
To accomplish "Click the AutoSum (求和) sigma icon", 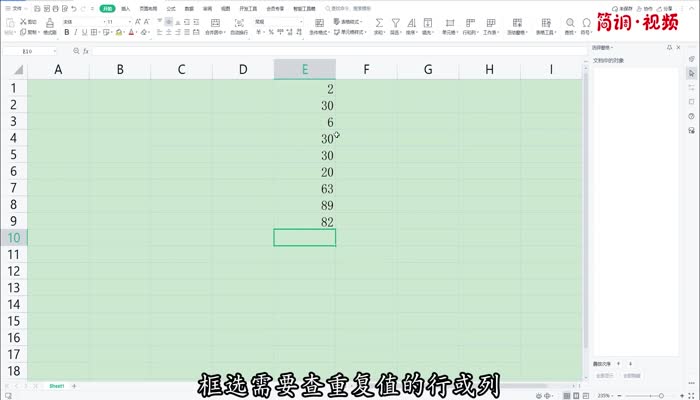I will pos(379,21).
